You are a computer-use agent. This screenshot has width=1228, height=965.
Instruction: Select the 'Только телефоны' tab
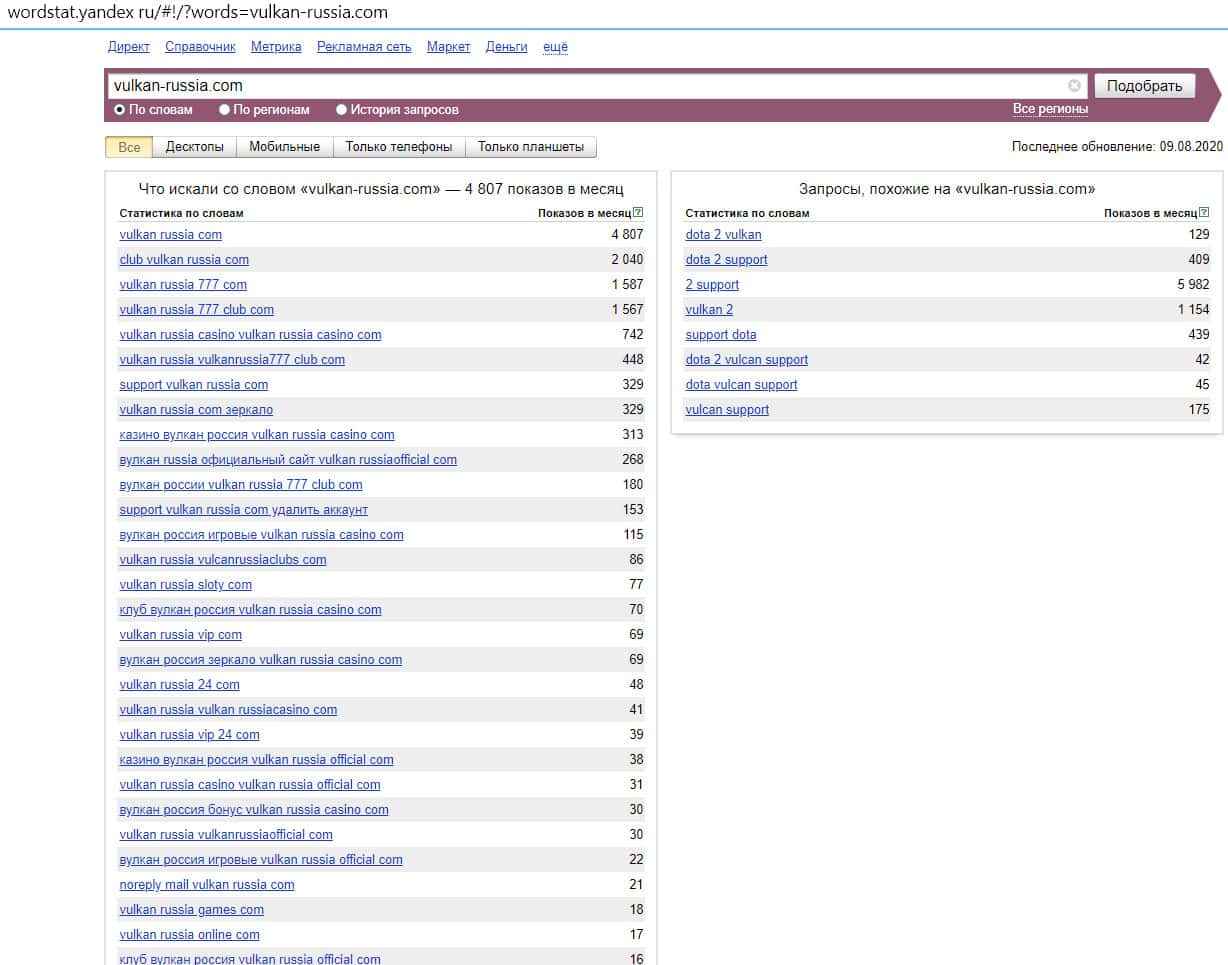(398, 147)
